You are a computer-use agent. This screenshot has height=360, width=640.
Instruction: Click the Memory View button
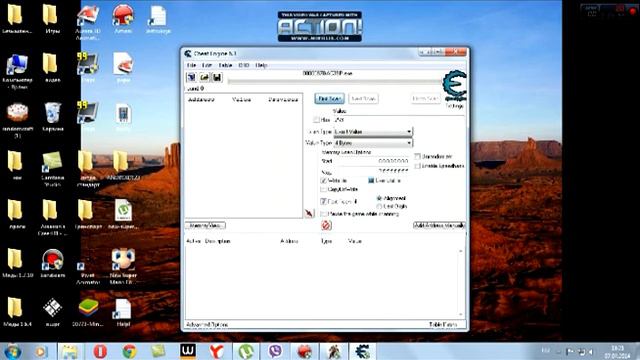(205, 225)
